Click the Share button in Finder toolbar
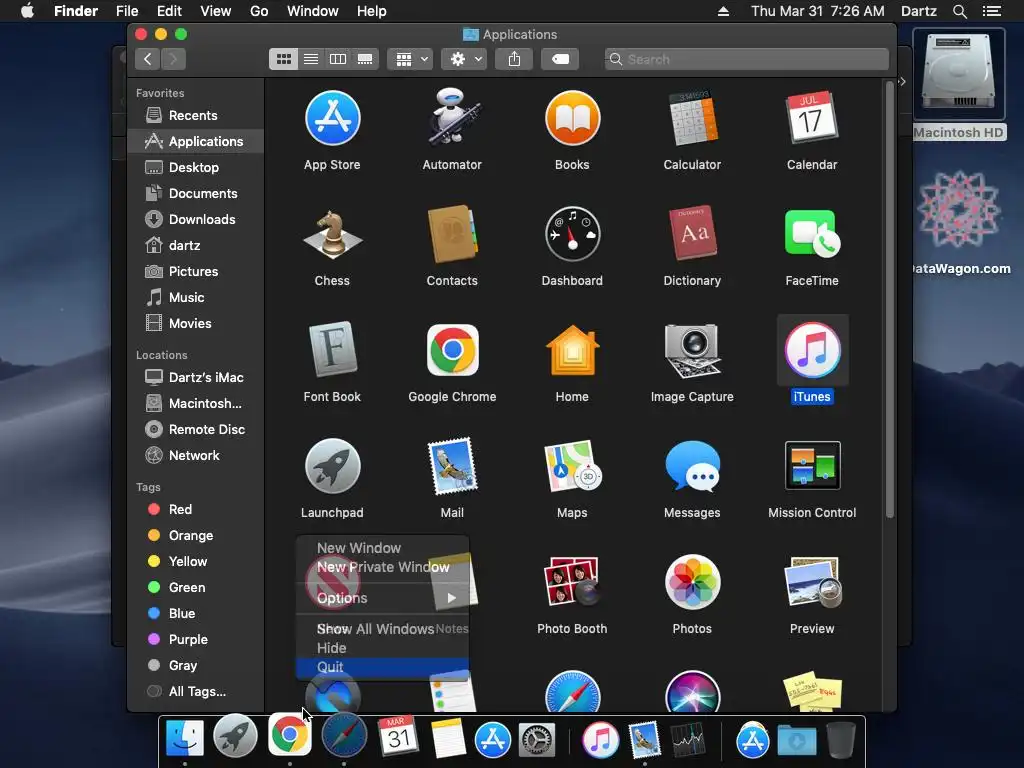1024x768 pixels. click(515, 59)
